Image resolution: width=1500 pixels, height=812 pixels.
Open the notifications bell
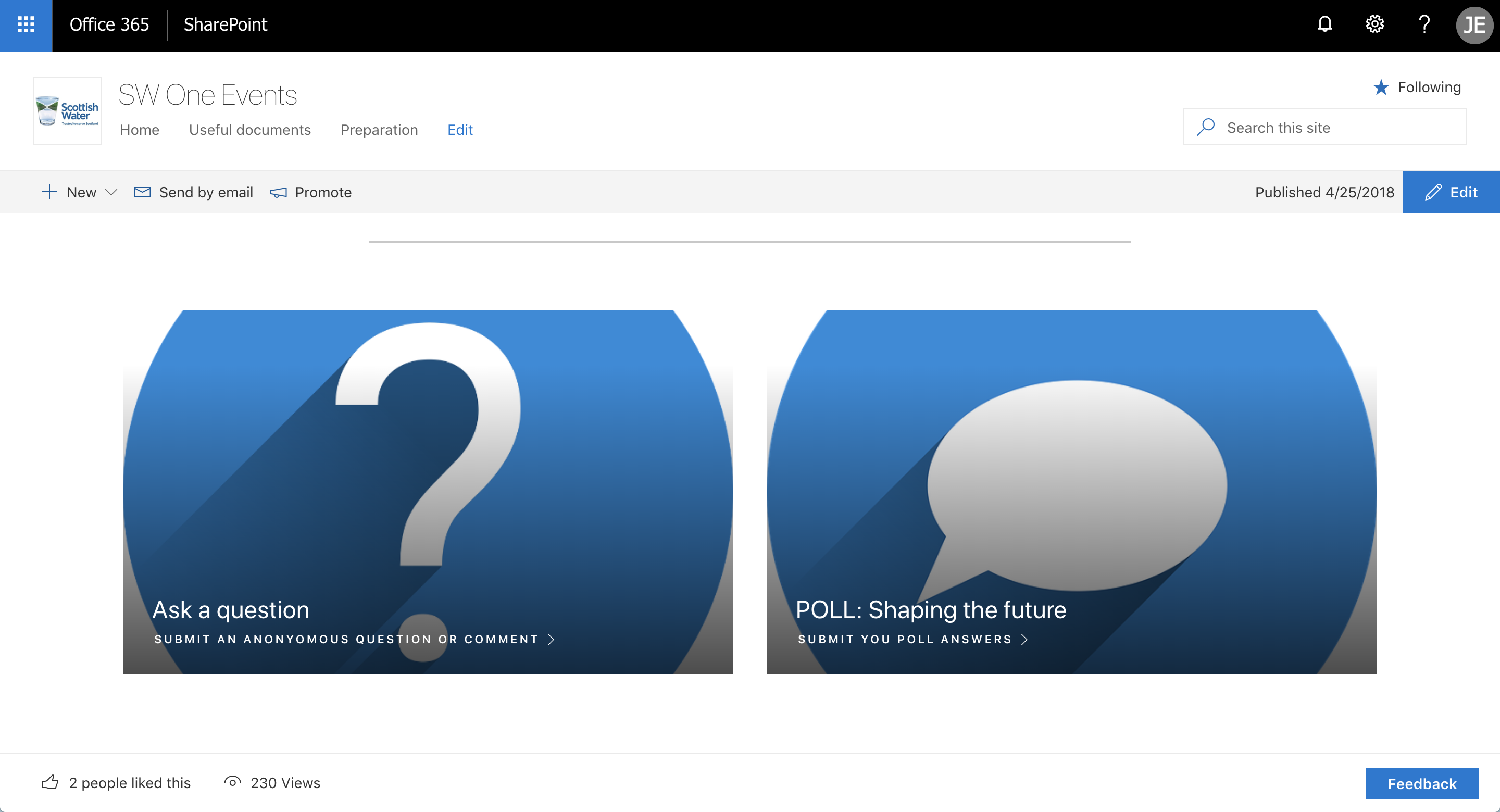tap(1324, 24)
